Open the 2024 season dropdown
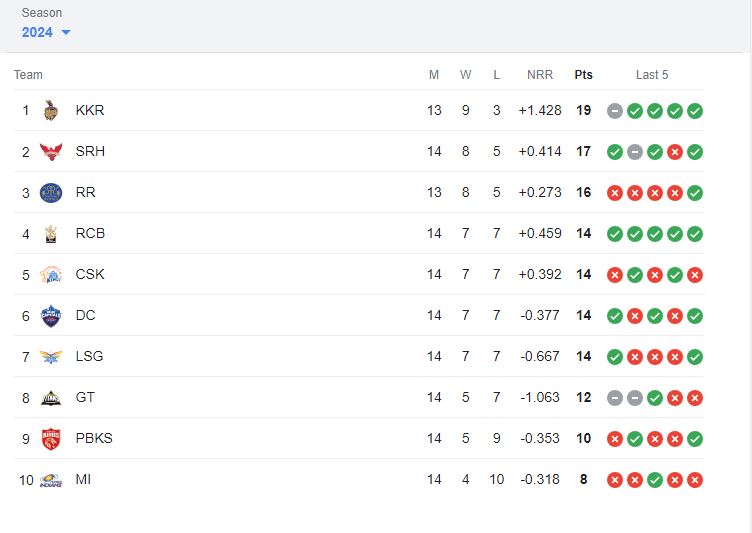Viewport: 752px width, 533px height. 38,32
